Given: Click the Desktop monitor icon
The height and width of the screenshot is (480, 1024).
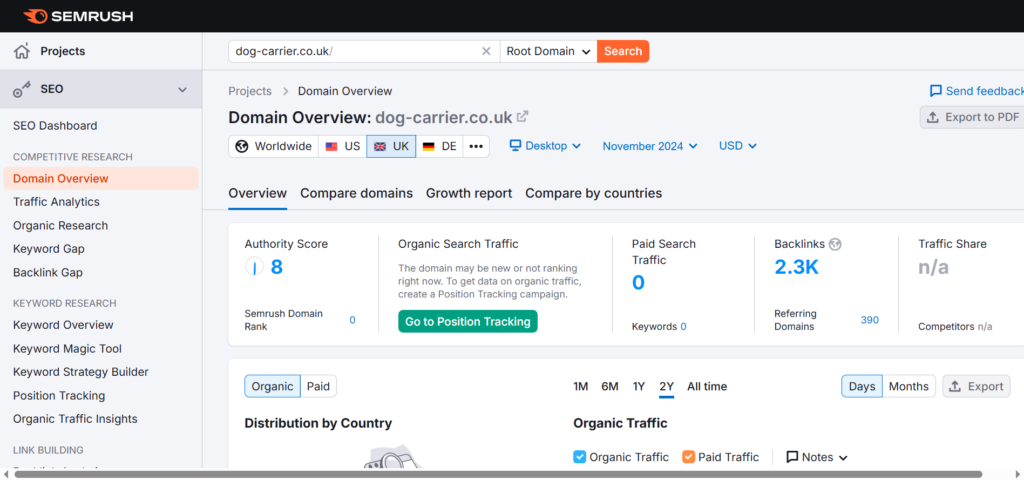Looking at the screenshot, I should (x=516, y=146).
